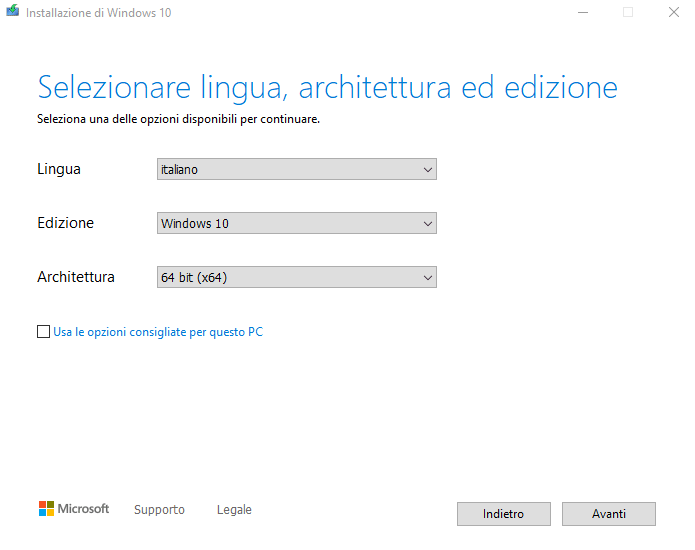Click the 'Usa le opzioni consigliate per questo PC' label
This screenshot has width=695, height=550.
pyautogui.click(x=158, y=332)
